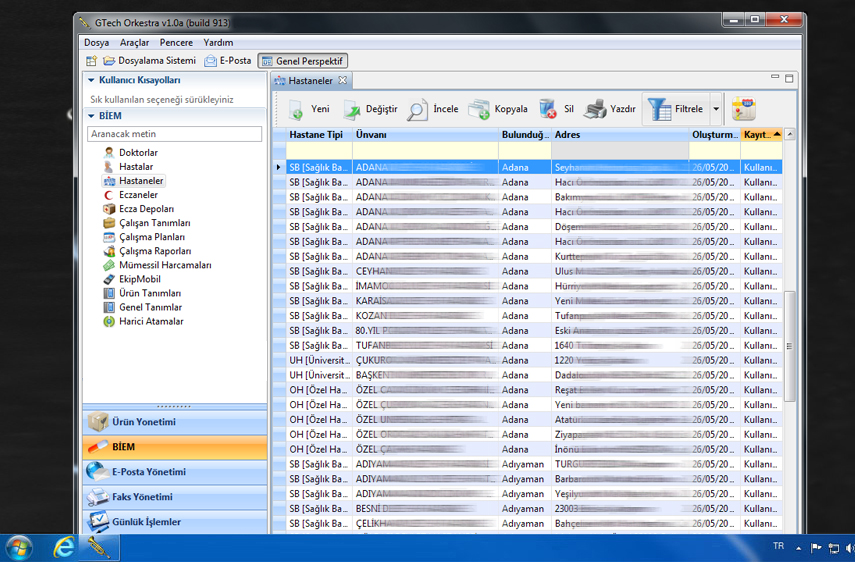Screen dimensions: 855x562
Task: Open the Pencere menu
Action: [x=176, y=43]
